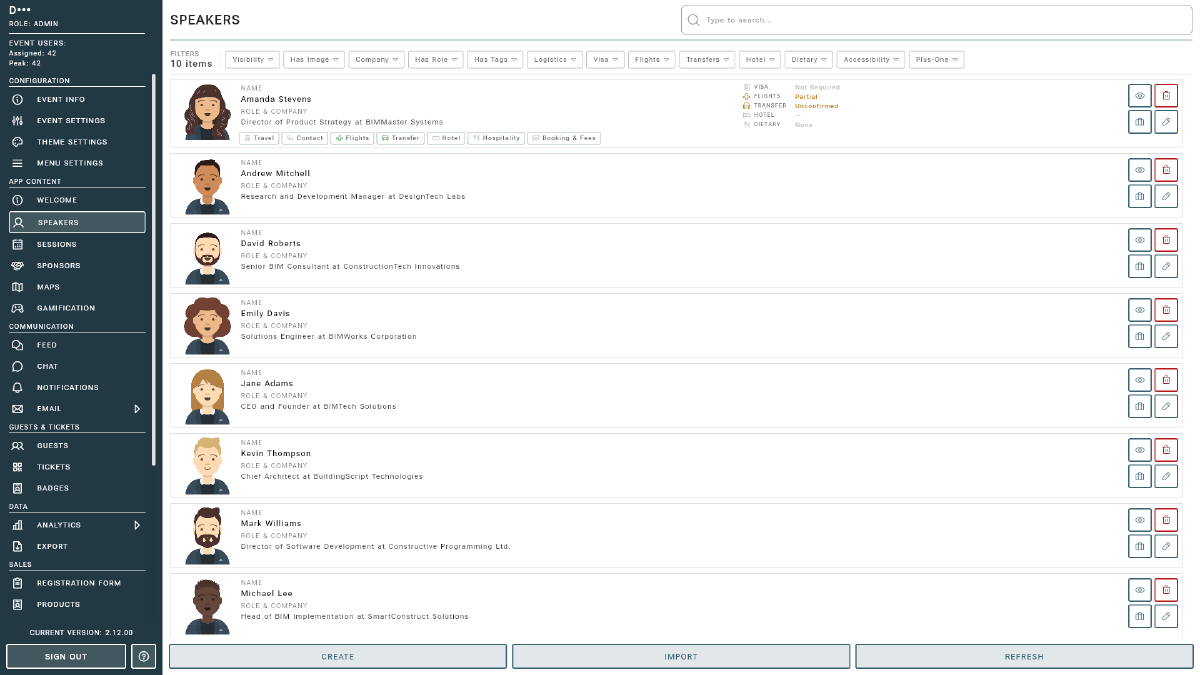Toggle visibility eye for Amanda Stevens
This screenshot has width=1200, height=675.
click(1140, 96)
